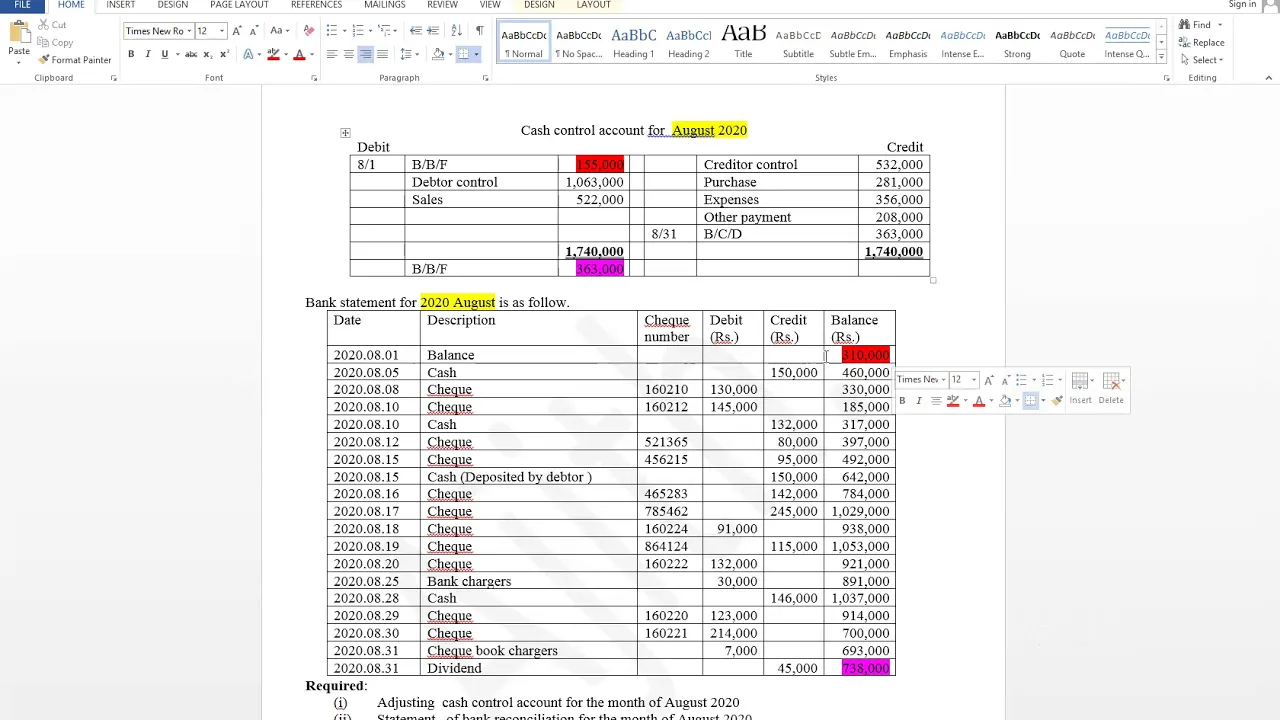Image resolution: width=1280 pixels, height=720 pixels.
Task: Click Superscript icon in Font group
Action: pyautogui.click(x=223, y=54)
